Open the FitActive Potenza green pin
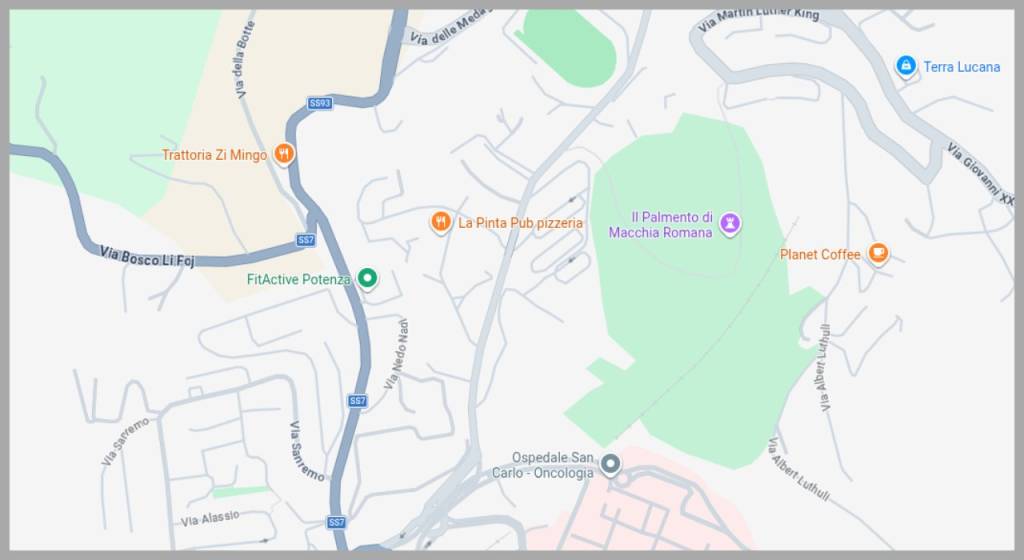The height and width of the screenshot is (560, 1024). pos(368,279)
